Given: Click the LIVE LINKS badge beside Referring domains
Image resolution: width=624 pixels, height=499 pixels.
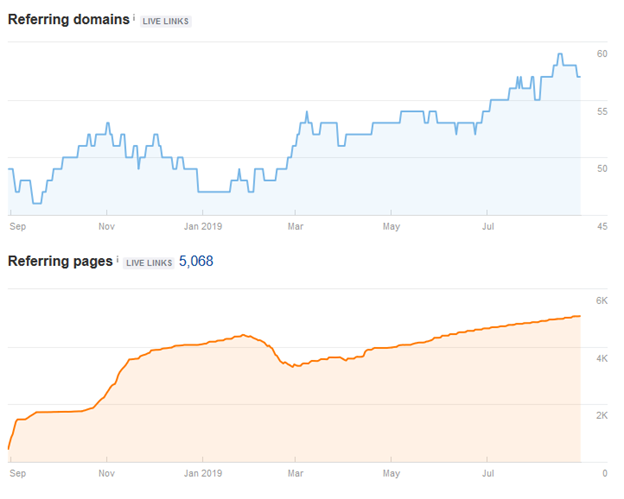Looking at the screenshot, I should (x=166, y=21).
